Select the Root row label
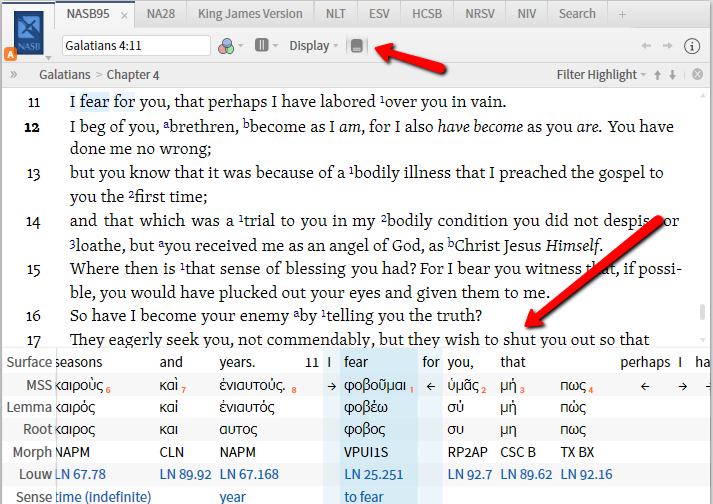The width and height of the screenshot is (713, 504). (37, 429)
